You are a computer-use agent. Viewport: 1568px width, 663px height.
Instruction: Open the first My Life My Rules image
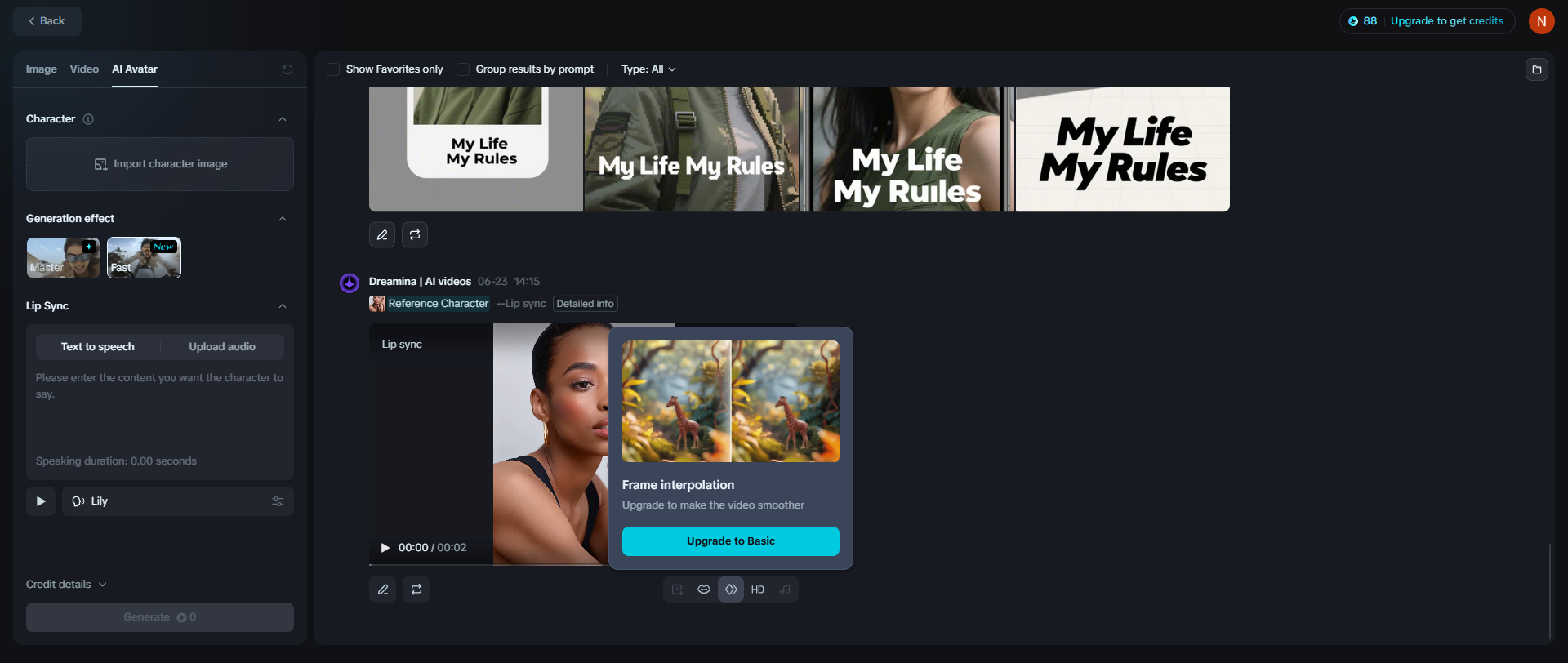coord(476,149)
